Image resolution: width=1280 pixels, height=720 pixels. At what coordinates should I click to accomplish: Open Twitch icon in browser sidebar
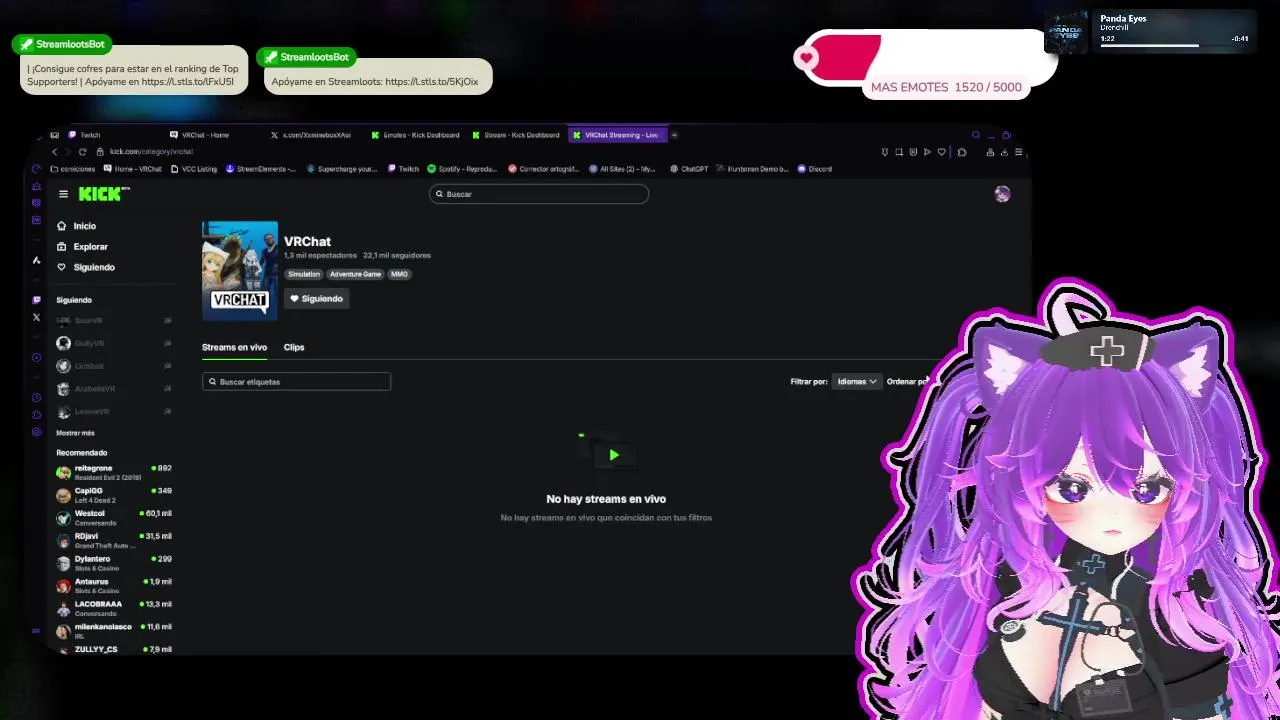[37, 300]
